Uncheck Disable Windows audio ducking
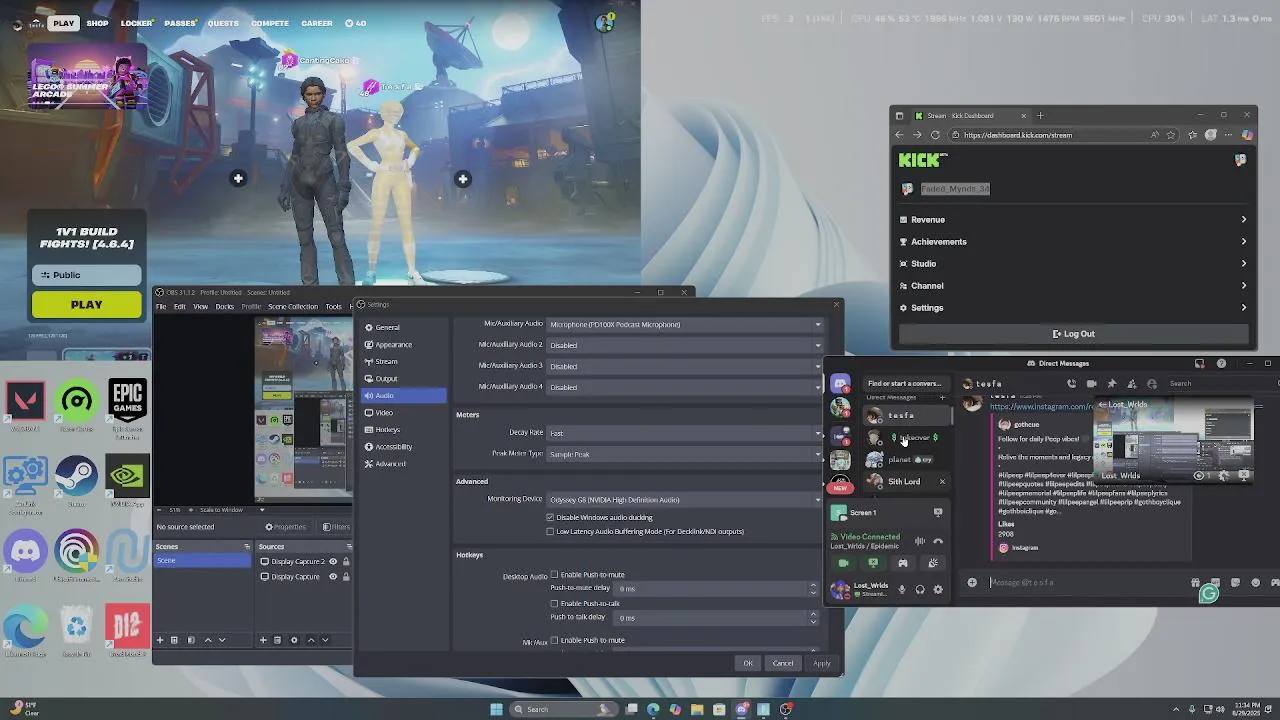The width and height of the screenshot is (1280, 720). click(x=550, y=517)
